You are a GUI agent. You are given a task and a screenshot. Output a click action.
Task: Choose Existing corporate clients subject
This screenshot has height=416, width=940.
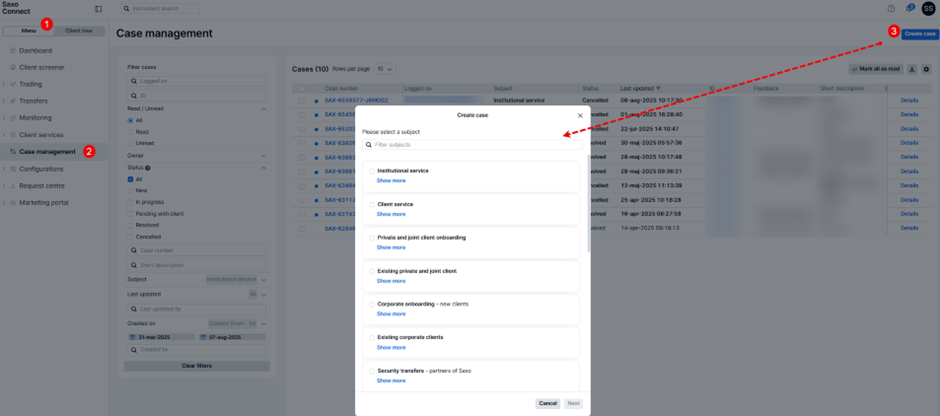pyautogui.click(x=372, y=337)
